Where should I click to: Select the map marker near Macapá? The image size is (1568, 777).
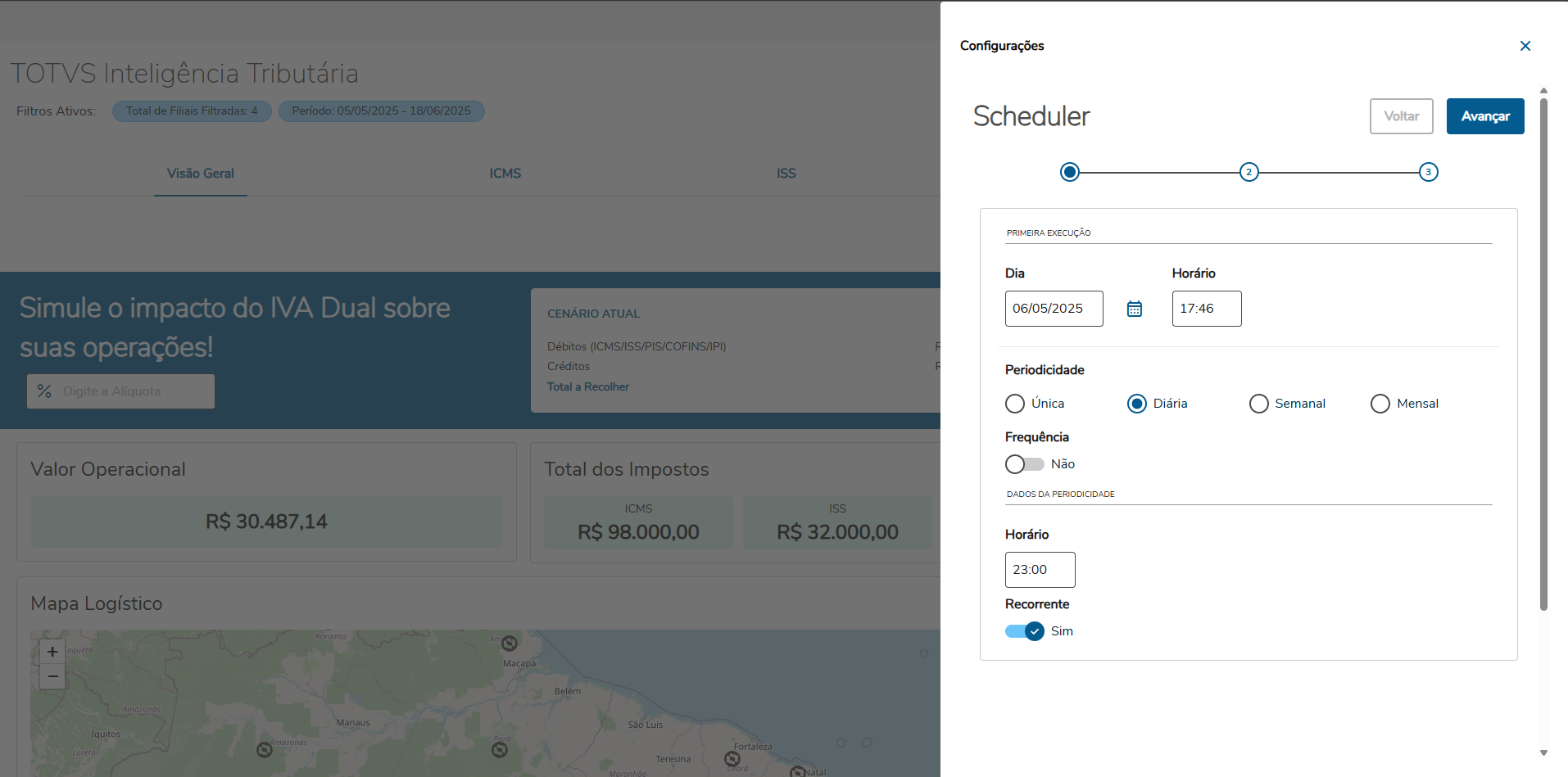510,644
